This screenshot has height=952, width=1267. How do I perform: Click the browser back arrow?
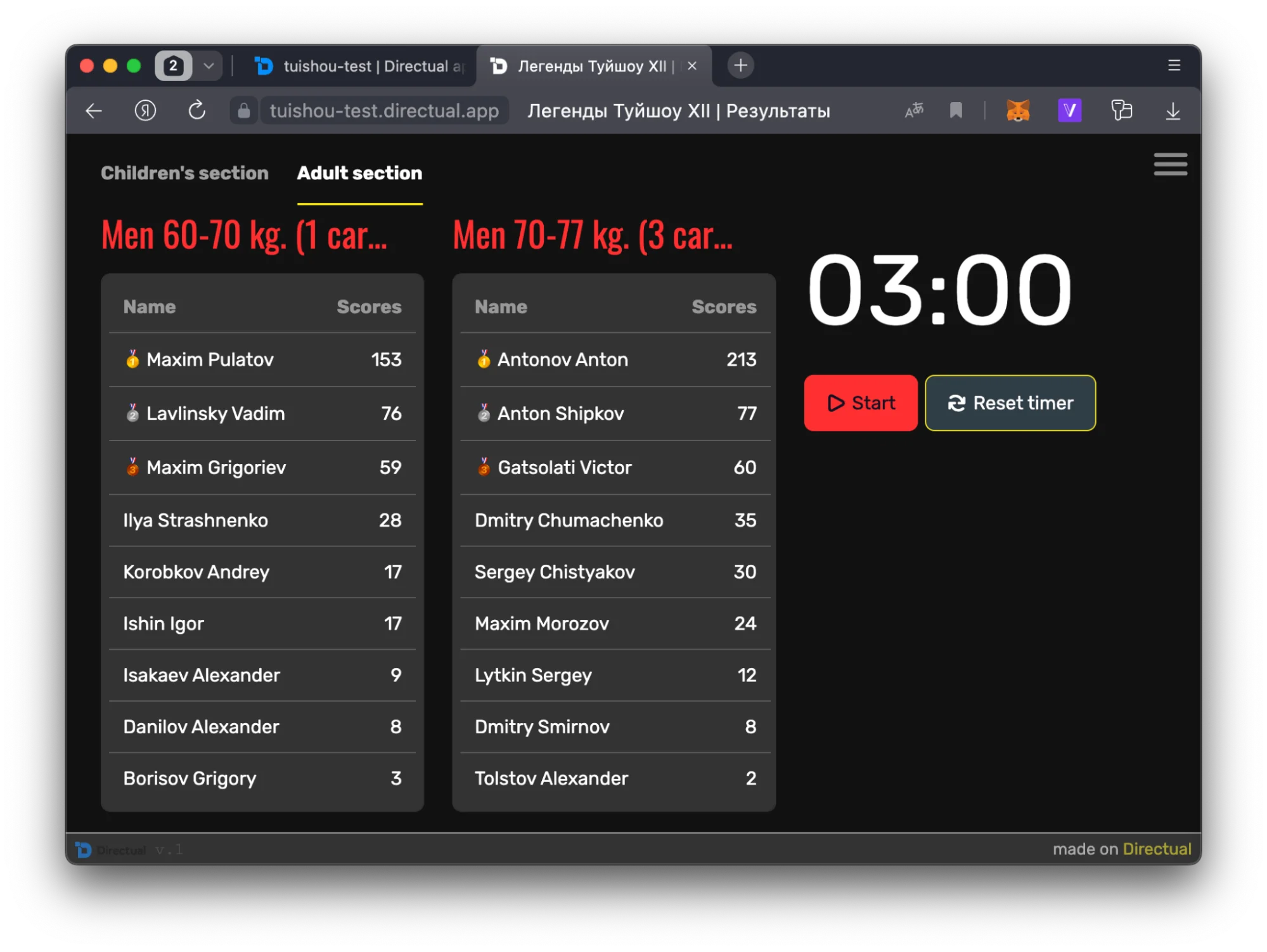(x=94, y=111)
